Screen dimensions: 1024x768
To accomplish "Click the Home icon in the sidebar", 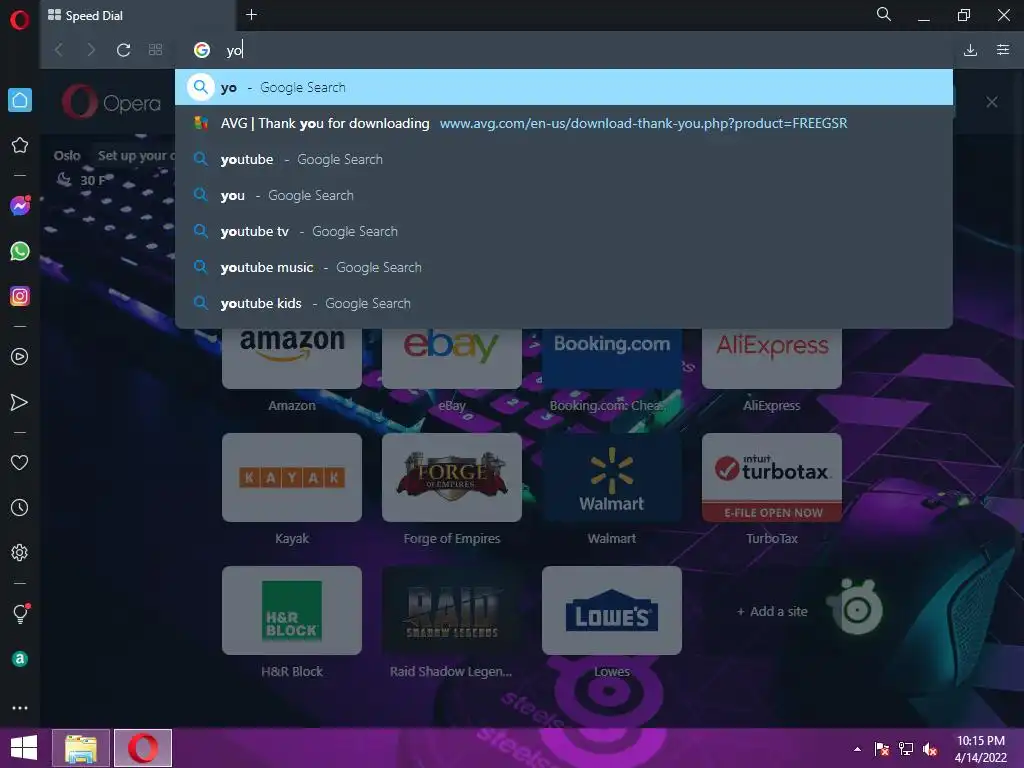I will [20, 100].
